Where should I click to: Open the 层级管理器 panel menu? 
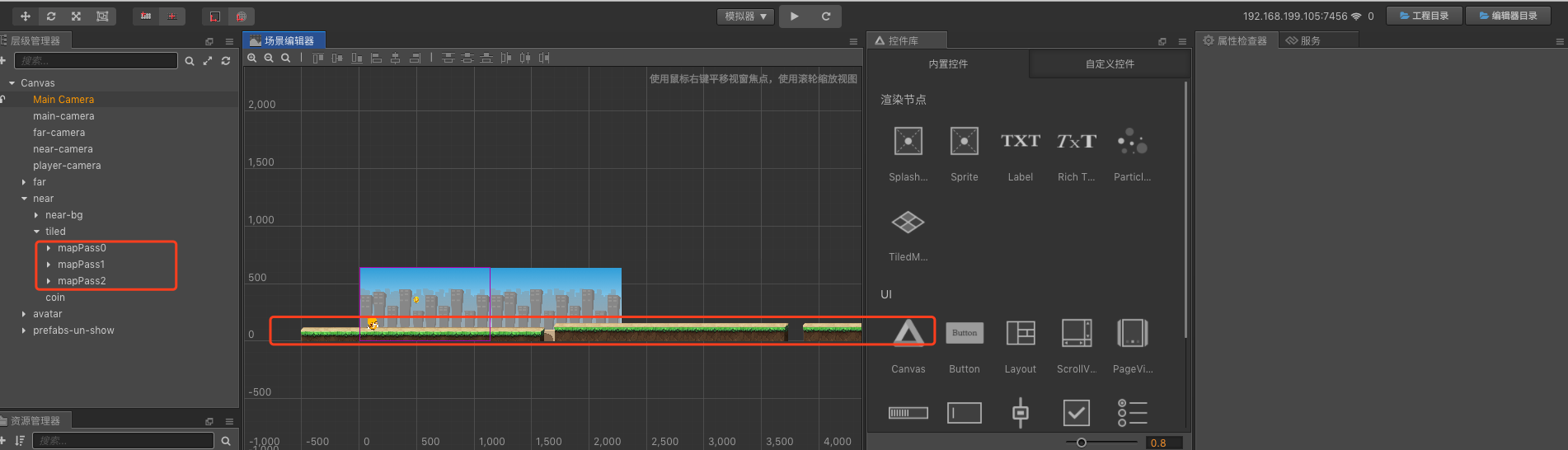tap(229, 41)
